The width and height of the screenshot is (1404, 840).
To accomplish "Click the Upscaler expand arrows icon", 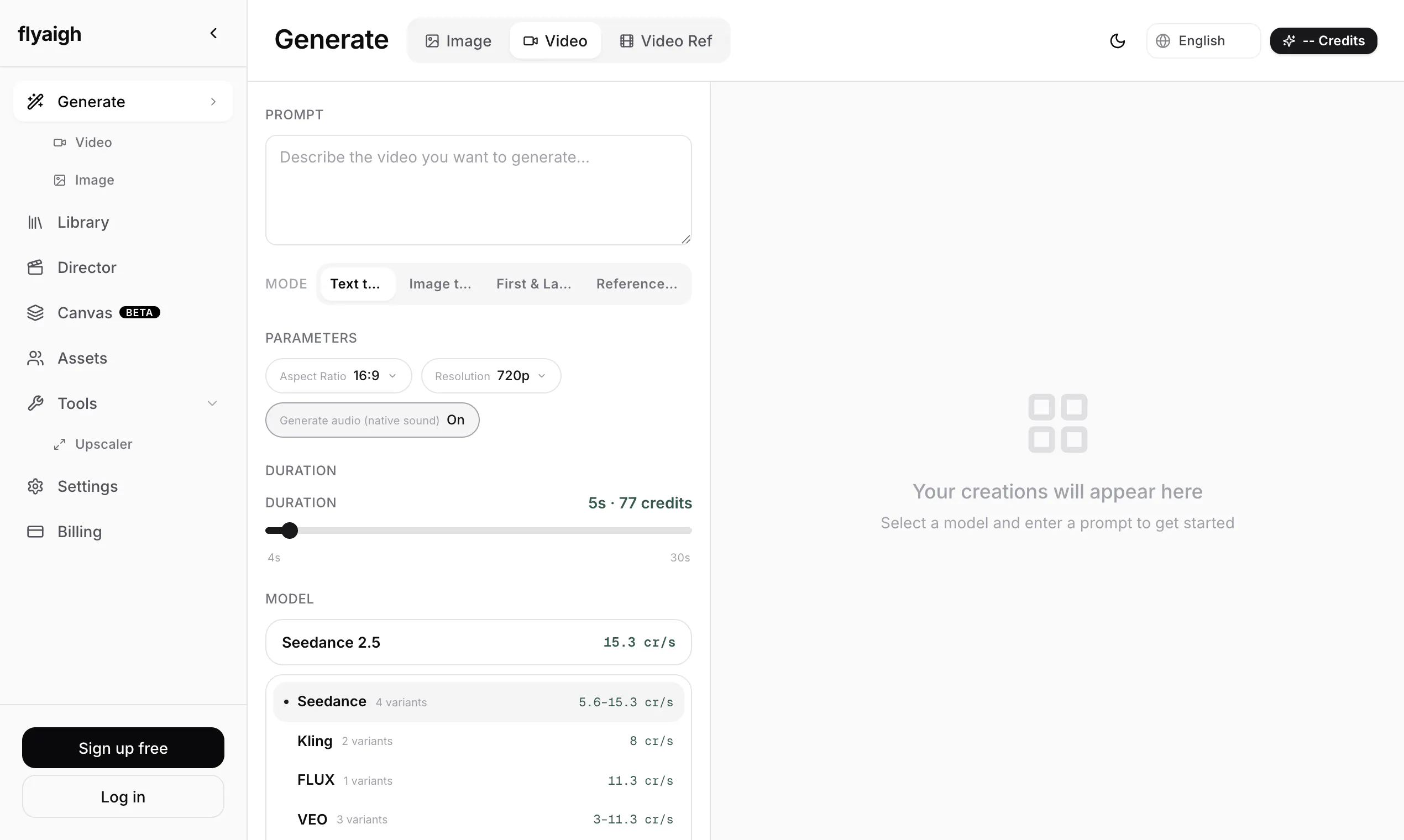I will [60, 444].
